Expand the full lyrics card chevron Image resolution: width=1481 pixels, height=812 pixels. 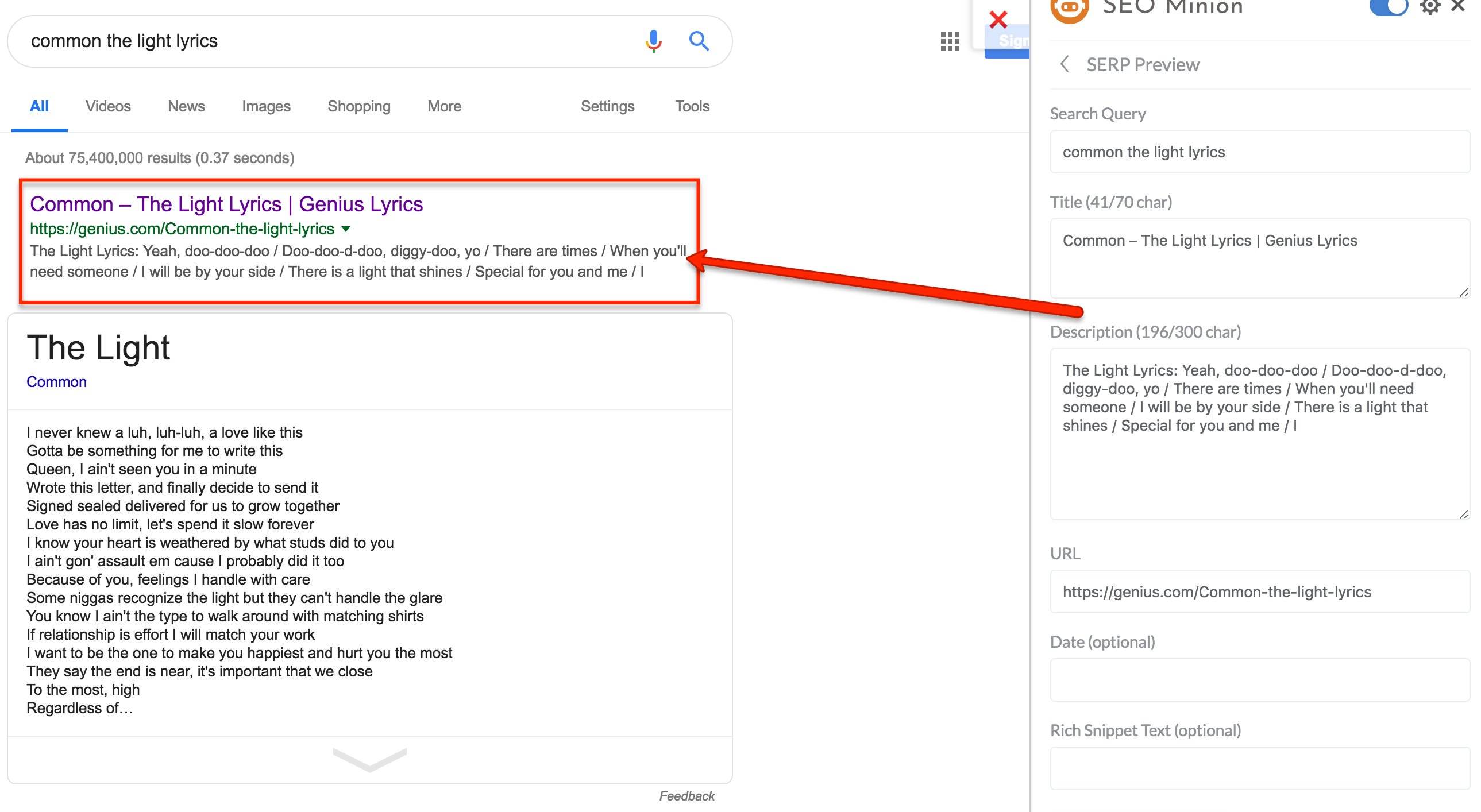[x=369, y=760]
